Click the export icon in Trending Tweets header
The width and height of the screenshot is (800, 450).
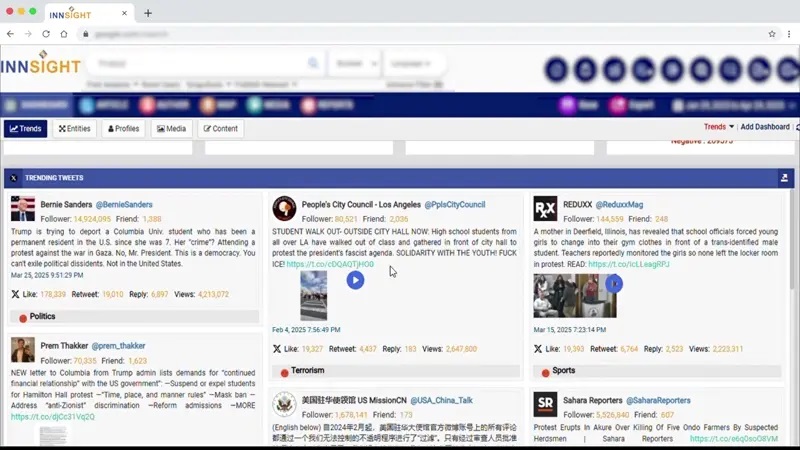(784, 178)
